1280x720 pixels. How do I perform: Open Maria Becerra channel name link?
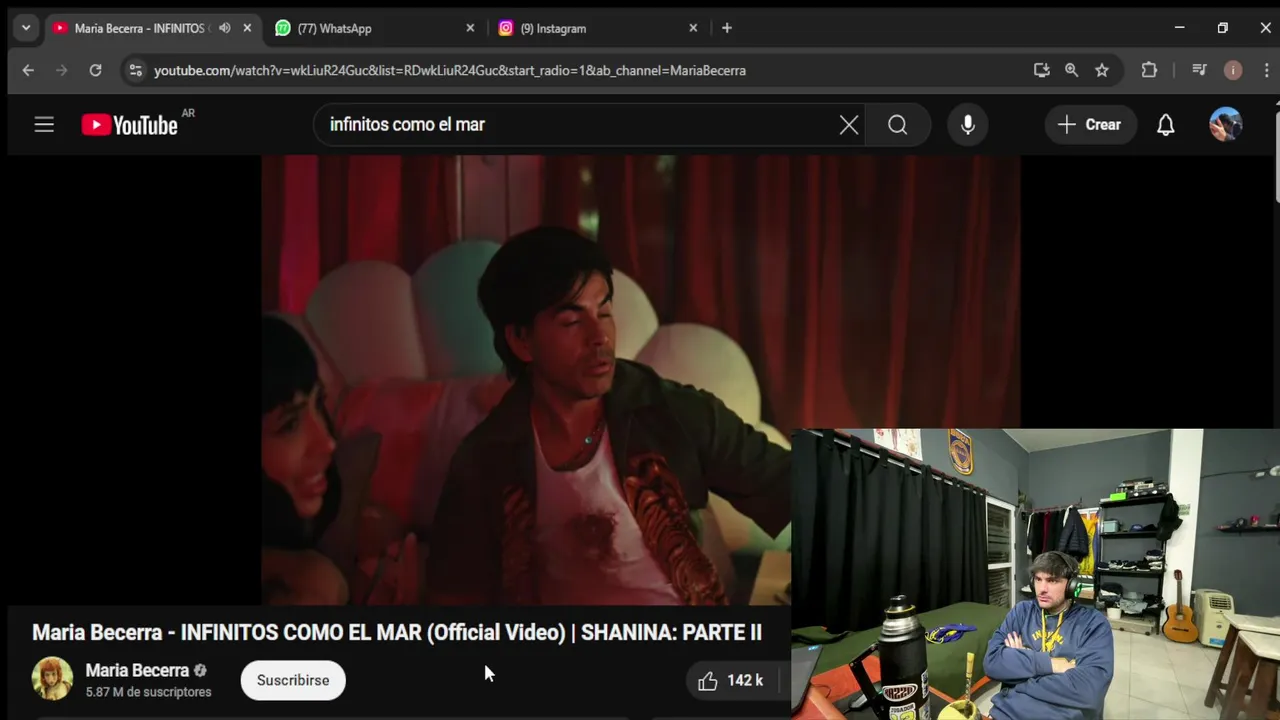[x=137, y=671]
